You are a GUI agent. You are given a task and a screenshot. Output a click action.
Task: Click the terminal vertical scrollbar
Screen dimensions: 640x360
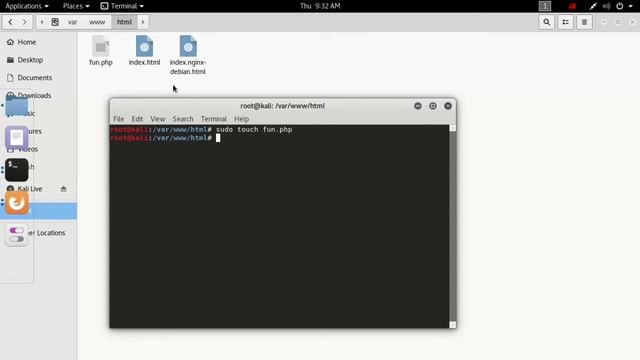453,227
